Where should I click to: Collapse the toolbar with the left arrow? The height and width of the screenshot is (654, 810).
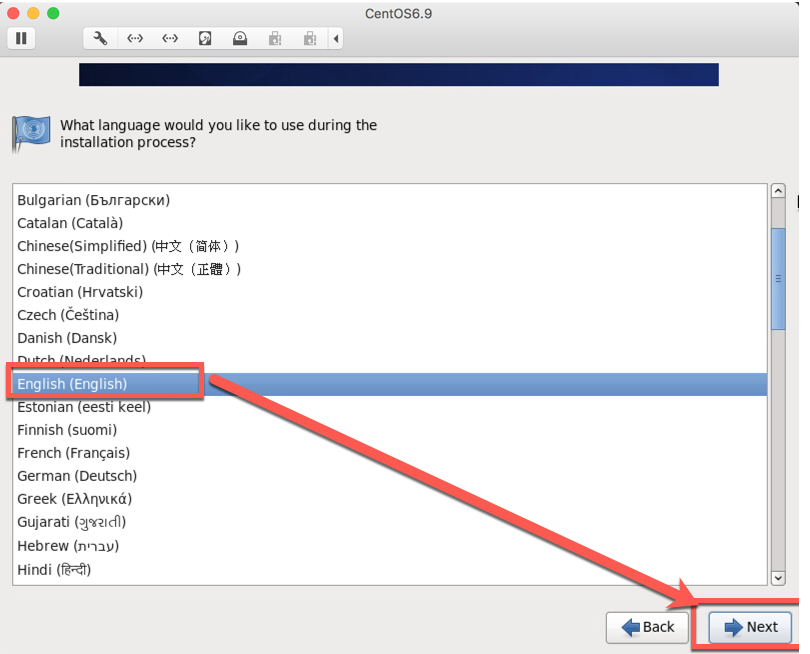[335, 38]
